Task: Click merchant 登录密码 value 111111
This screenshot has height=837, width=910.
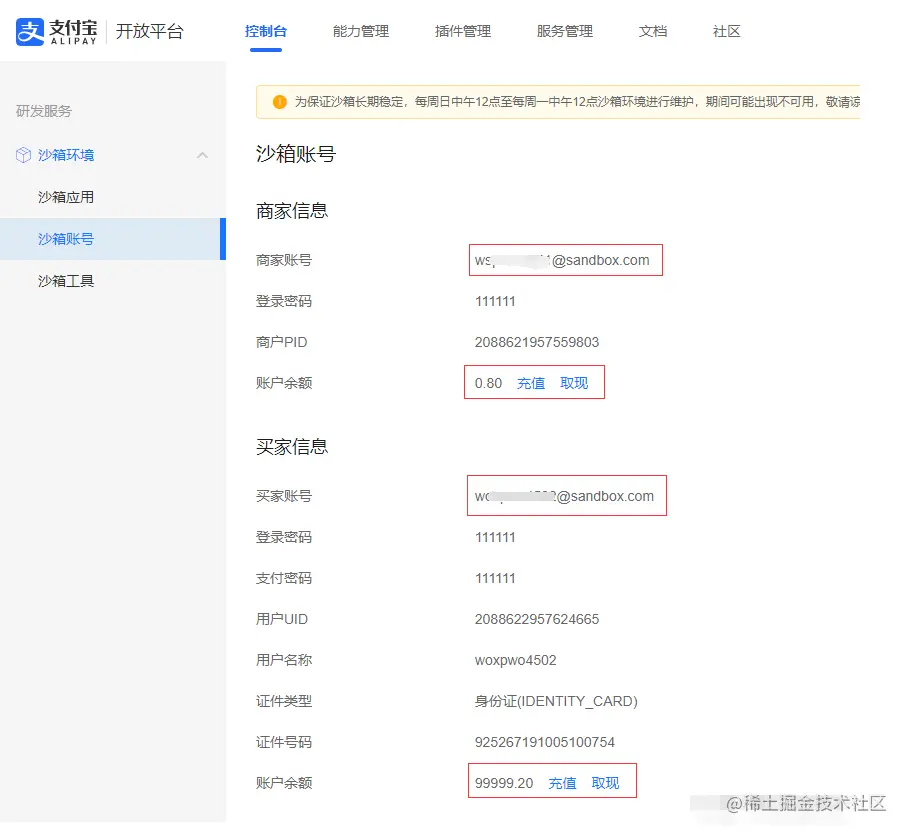Action: click(x=495, y=301)
